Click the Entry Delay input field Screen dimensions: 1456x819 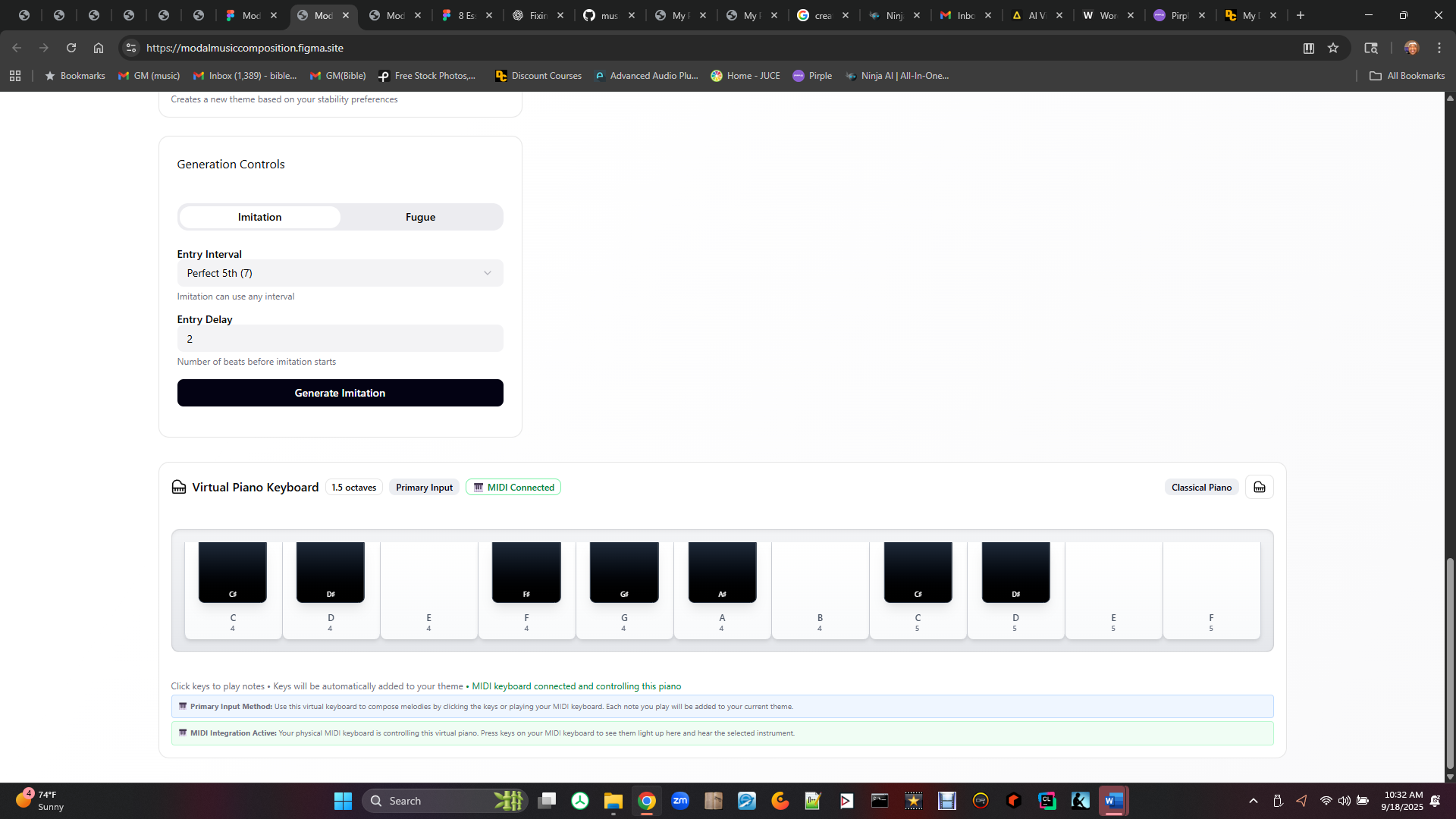click(x=340, y=339)
